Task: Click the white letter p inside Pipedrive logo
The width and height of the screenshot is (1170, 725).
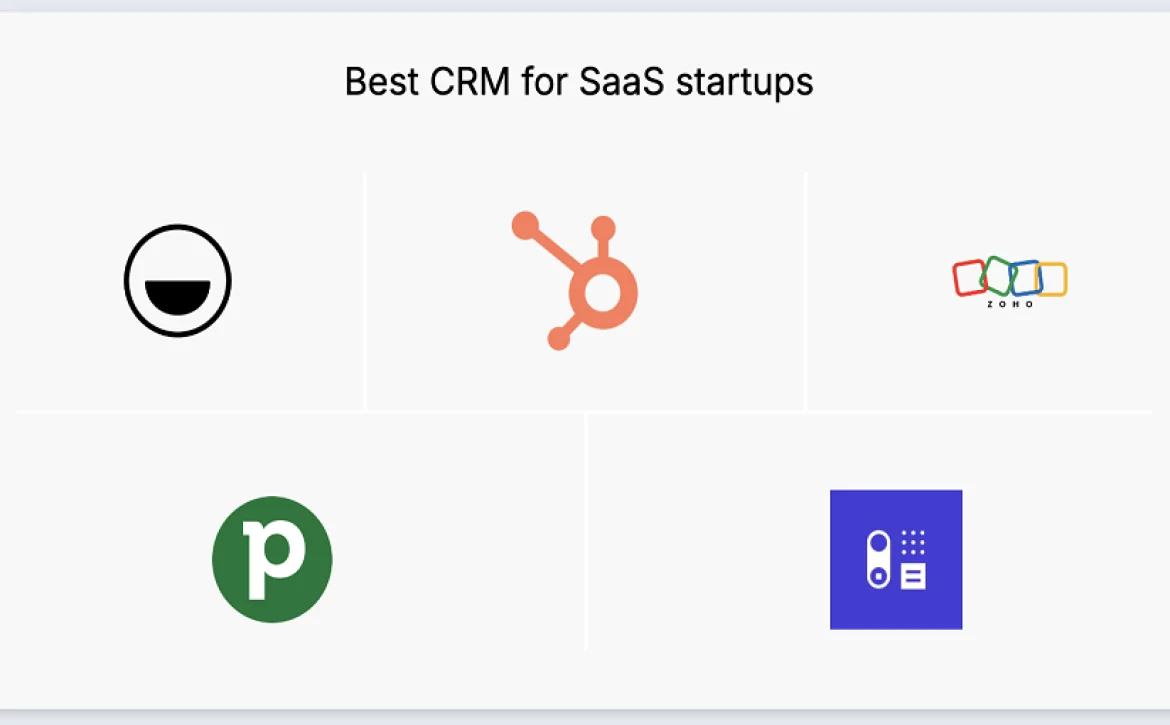Action: click(x=273, y=559)
